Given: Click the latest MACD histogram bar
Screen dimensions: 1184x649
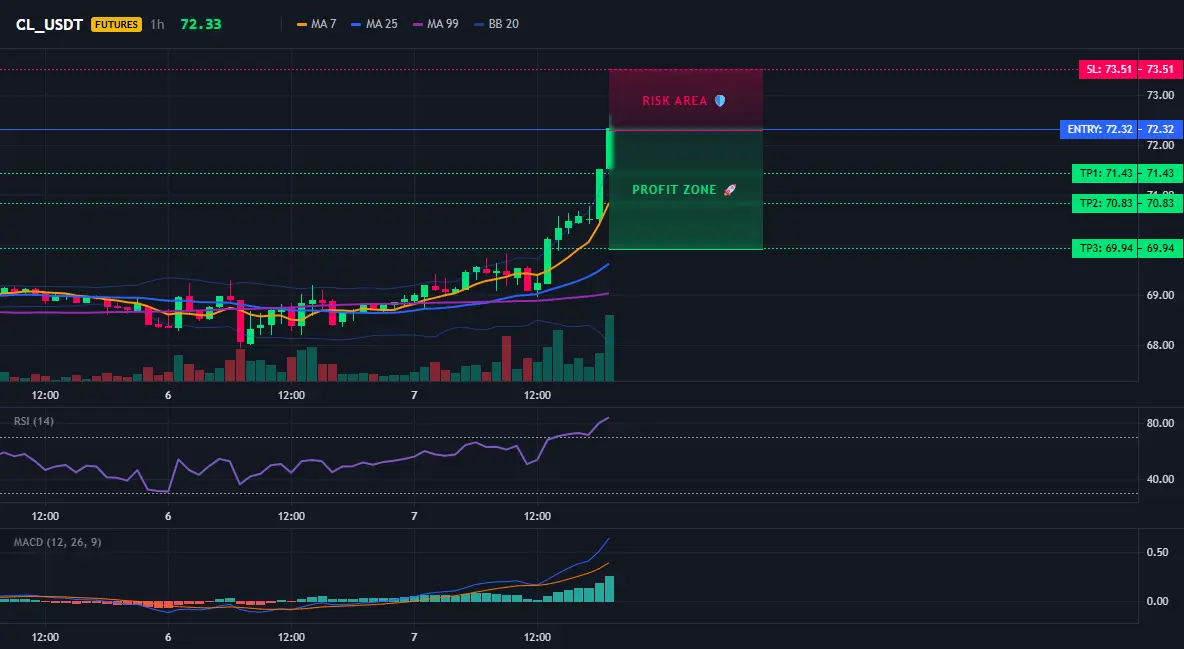Looking at the screenshot, I should tap(609, 589).
